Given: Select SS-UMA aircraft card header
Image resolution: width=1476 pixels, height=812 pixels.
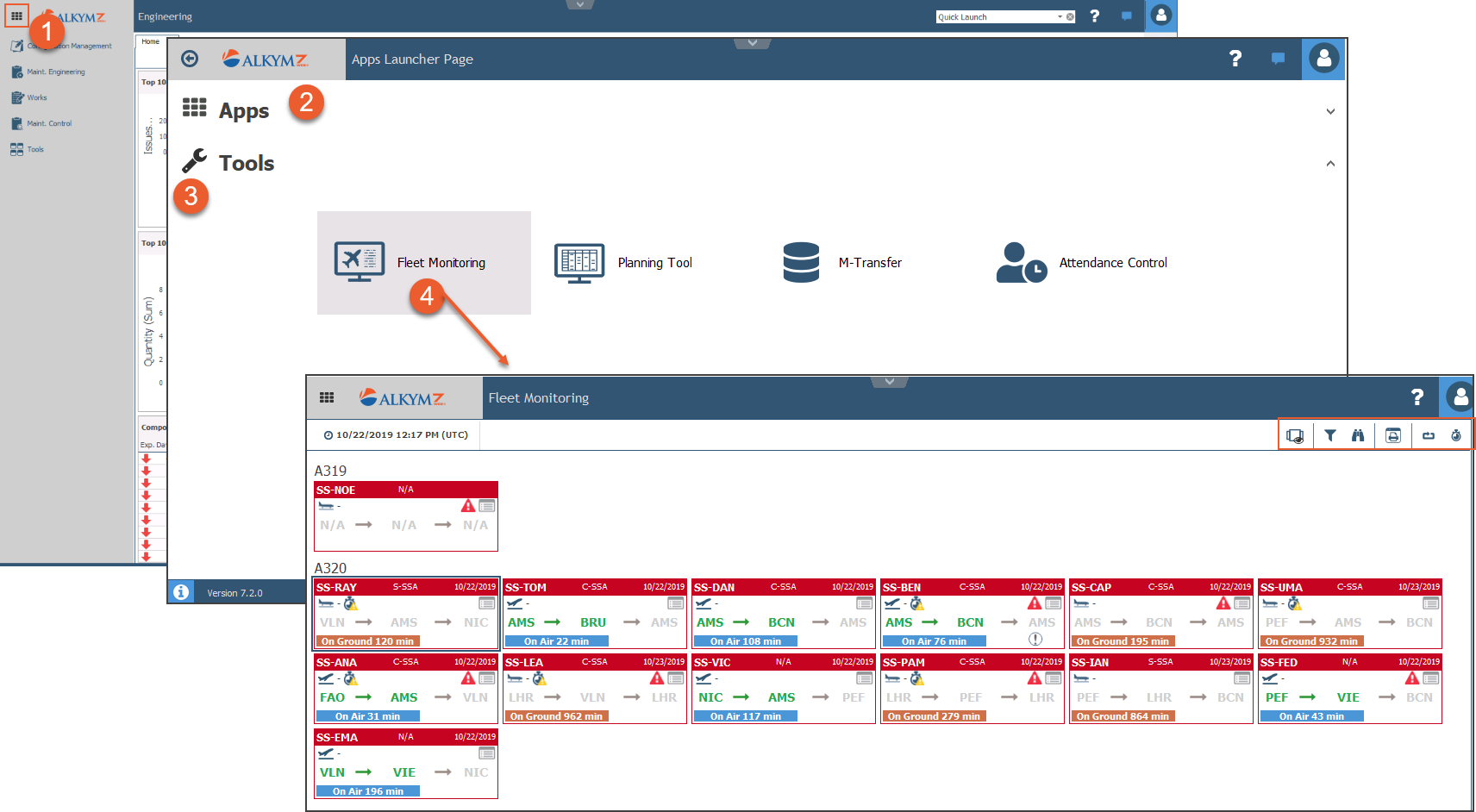Looking at the screenshot, I should pos(1350,587).
